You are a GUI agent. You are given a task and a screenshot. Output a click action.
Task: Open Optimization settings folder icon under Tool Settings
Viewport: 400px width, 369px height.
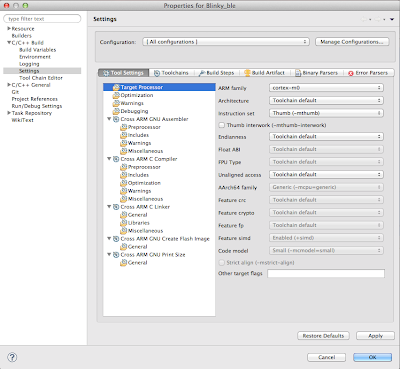116,95
